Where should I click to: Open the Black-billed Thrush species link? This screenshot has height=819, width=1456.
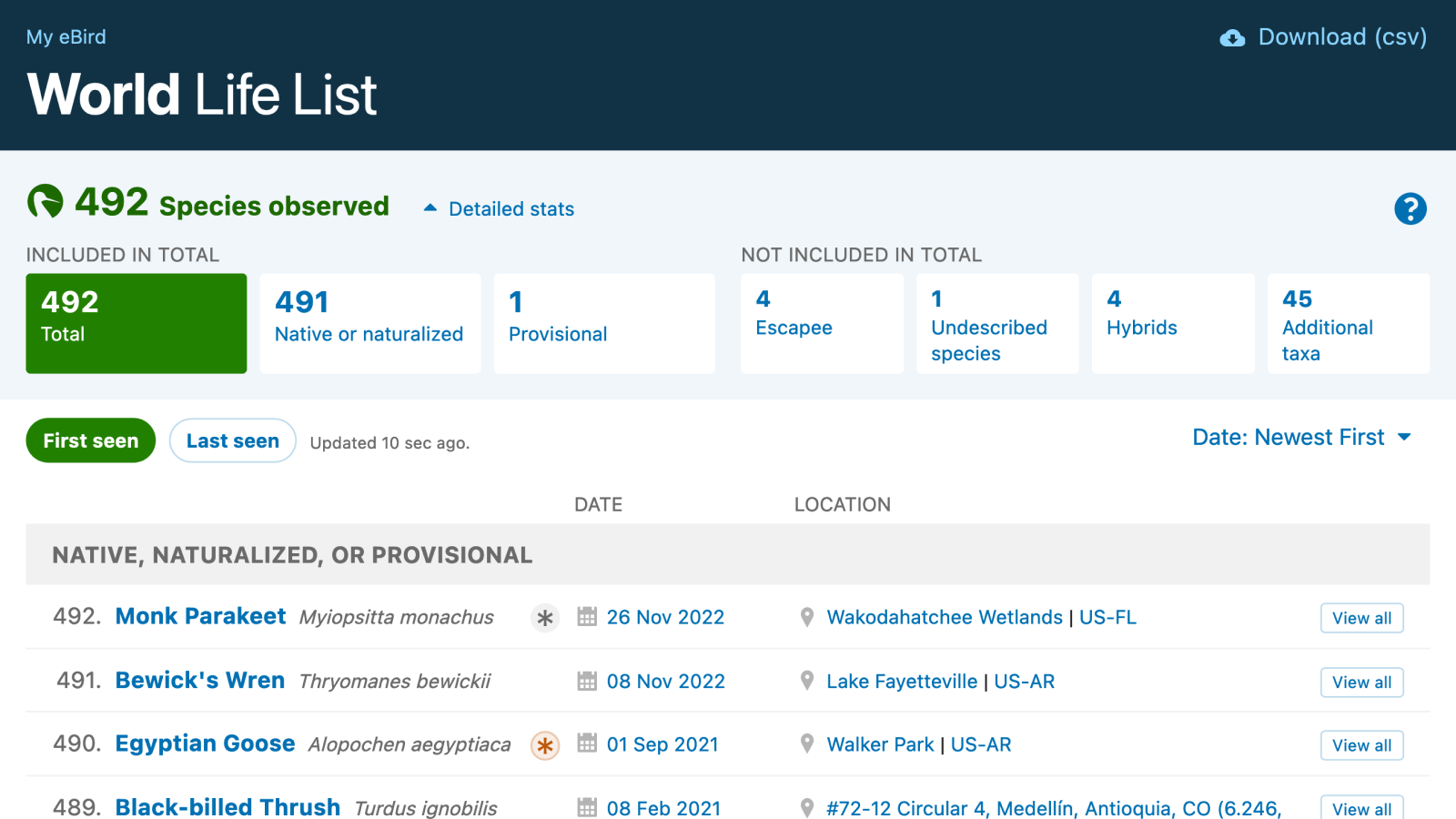(227, 807)
